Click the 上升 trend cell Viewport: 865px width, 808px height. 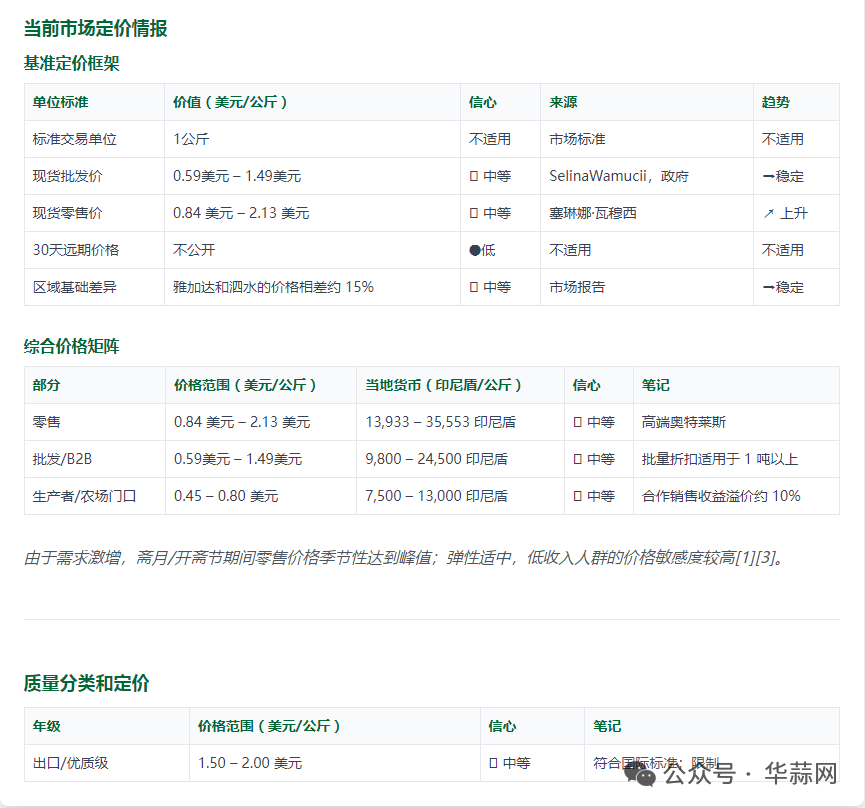point(785,213)
